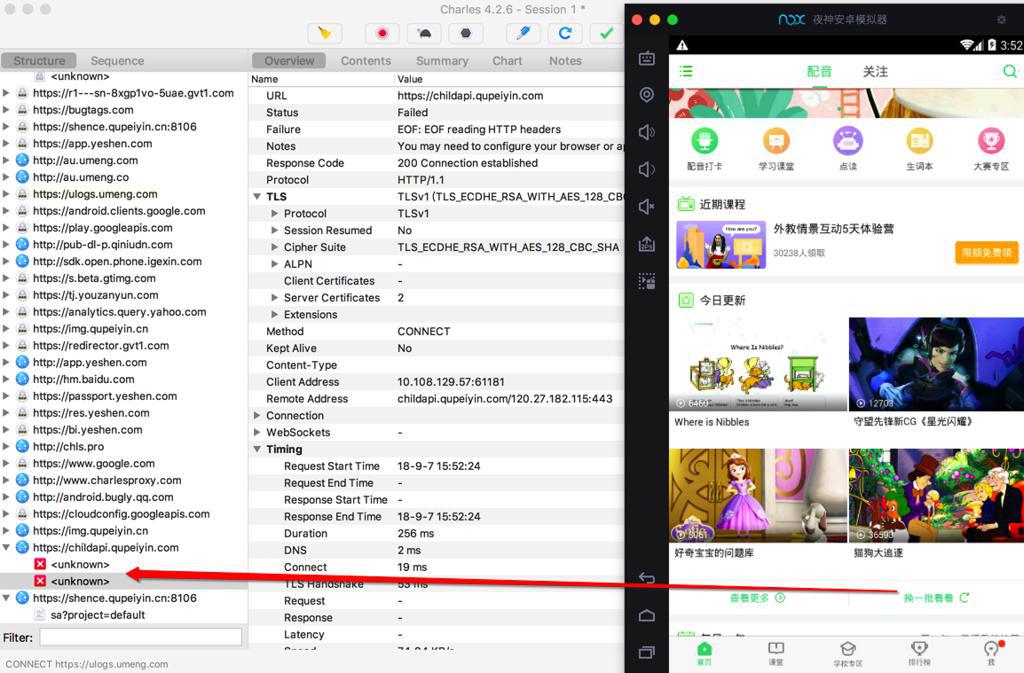Tap the 查看更多 link
Image resolution: width=1024 pixels, height=673 pixels.
click(x=757, y=598)
